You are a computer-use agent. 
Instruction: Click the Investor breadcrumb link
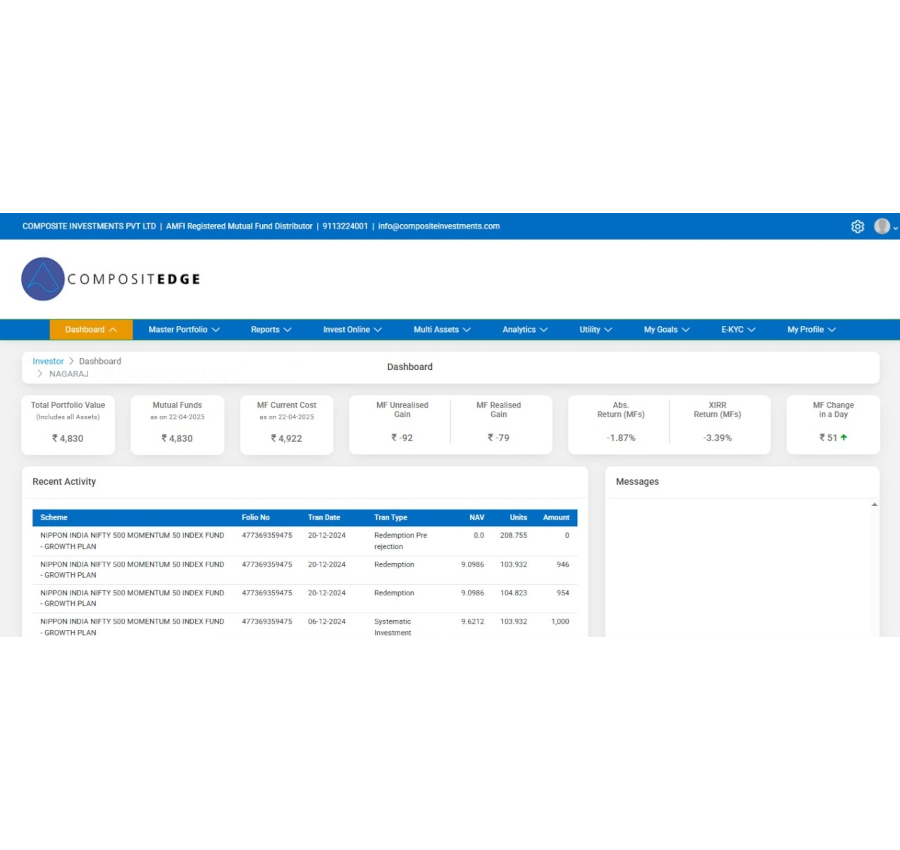[48, 361]
